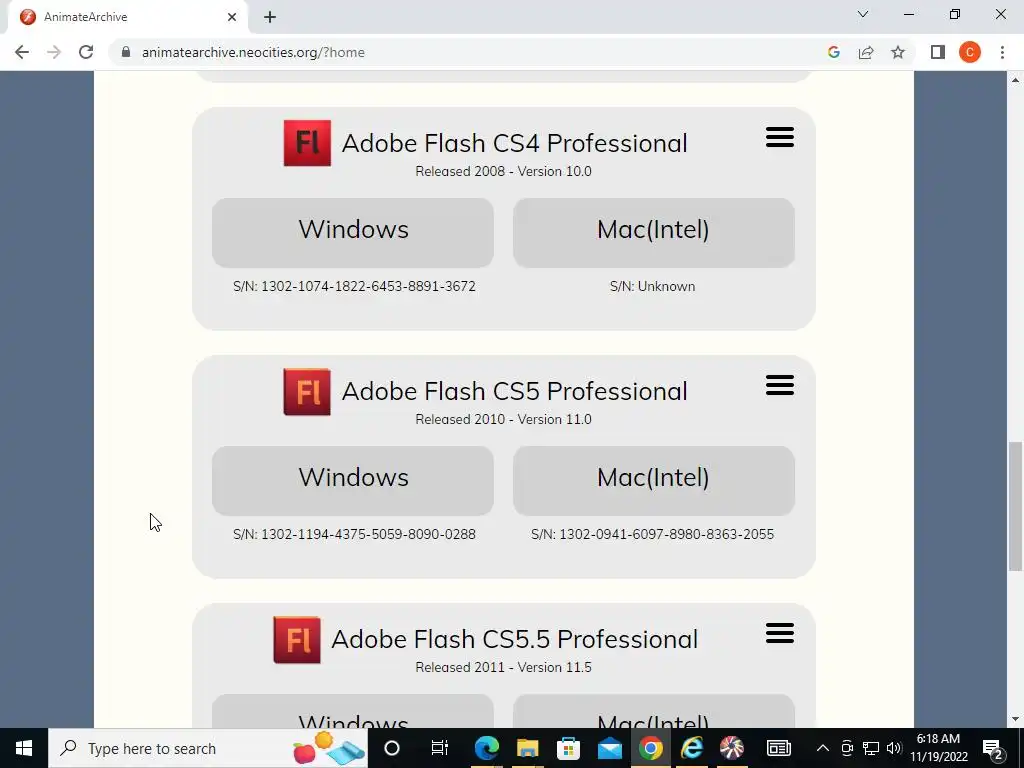Open Chrome's three-dot menu
This screenshot has height=768, width=1024.
[1002, 52]
